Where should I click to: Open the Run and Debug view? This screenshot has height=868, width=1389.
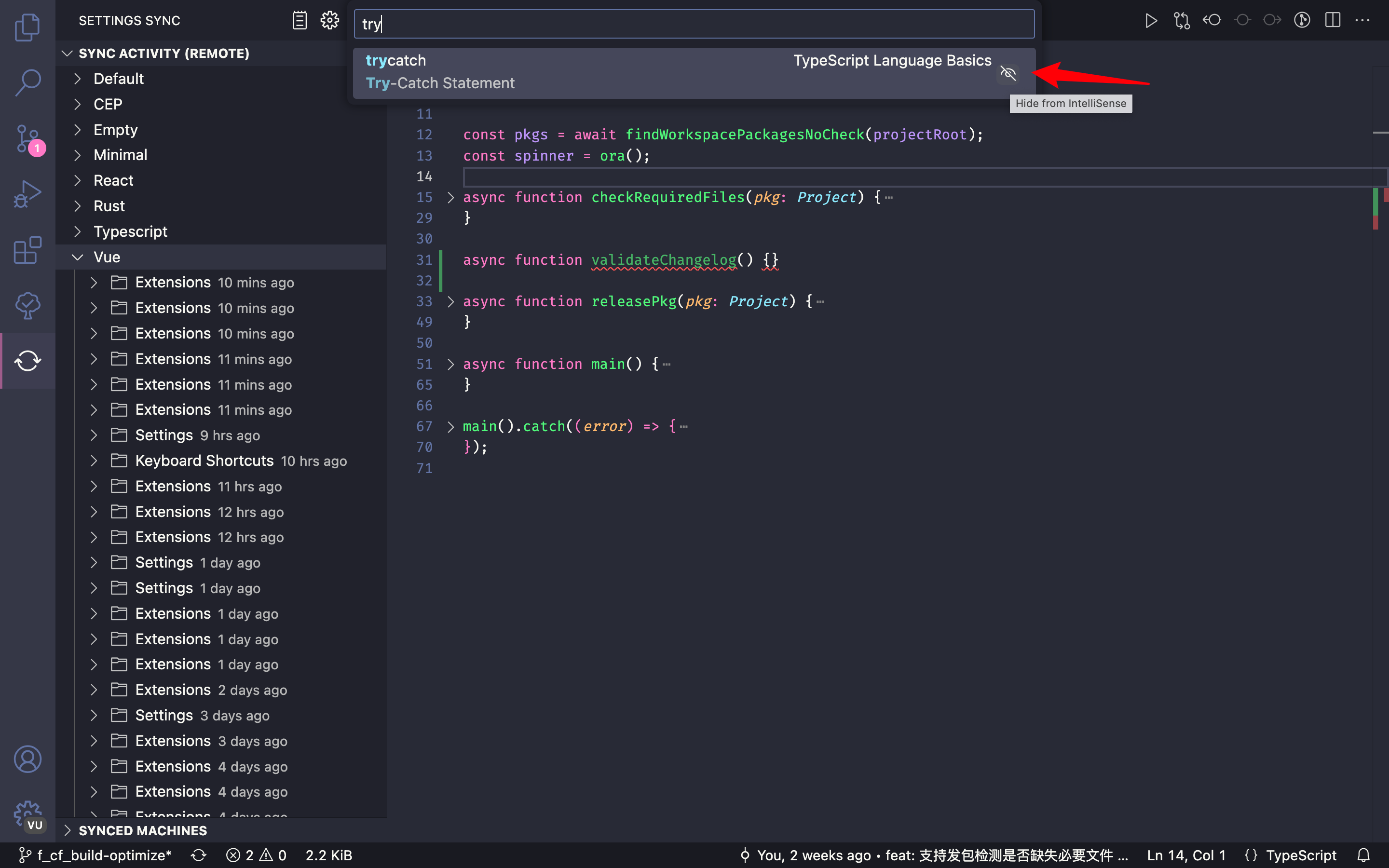coord(27,193)
